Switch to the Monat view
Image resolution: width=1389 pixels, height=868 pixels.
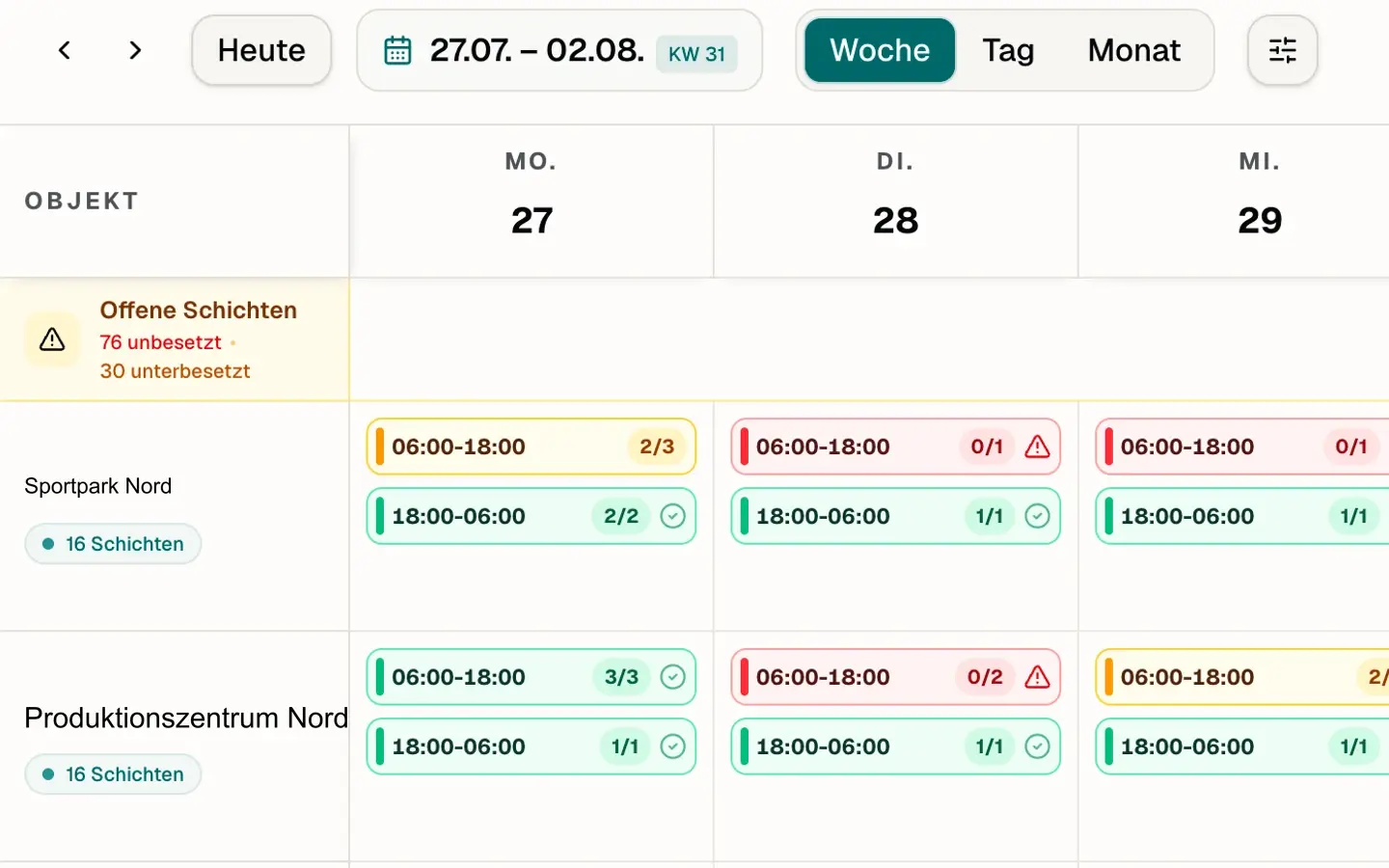[x=1133, y=50]
